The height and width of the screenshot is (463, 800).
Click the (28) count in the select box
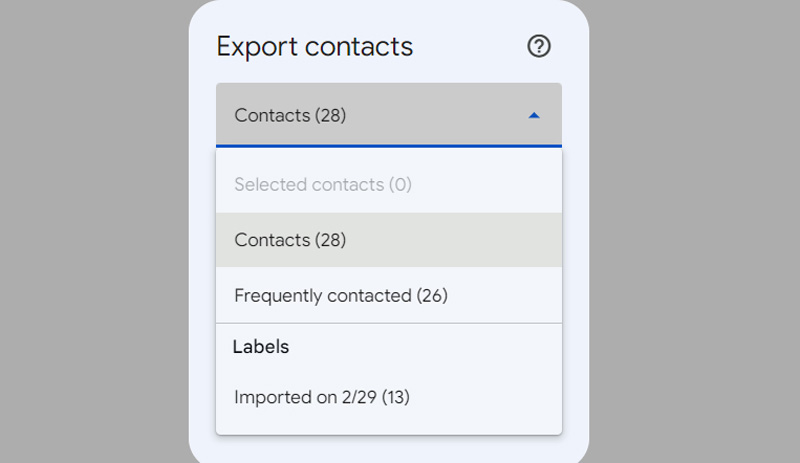pos(331,115)
